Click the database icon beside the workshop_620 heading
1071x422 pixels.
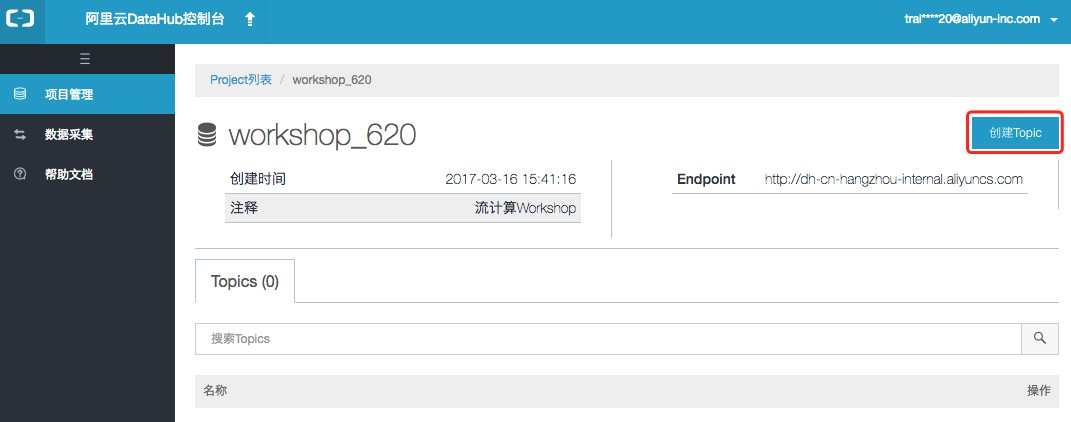click(x=207, y=135)
